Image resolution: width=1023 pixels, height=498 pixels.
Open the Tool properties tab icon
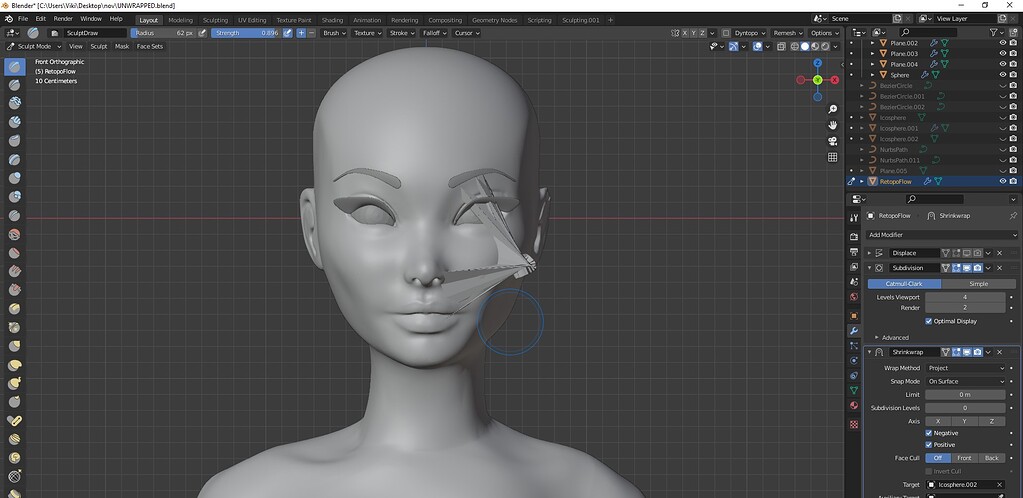click(854, 218)
